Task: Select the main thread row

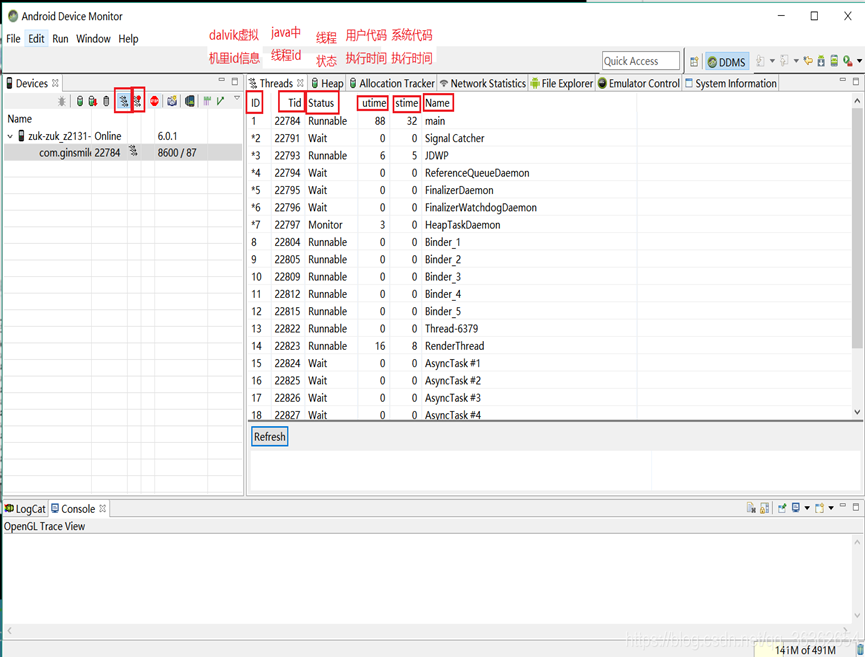Action: click(x=551, y=121)
